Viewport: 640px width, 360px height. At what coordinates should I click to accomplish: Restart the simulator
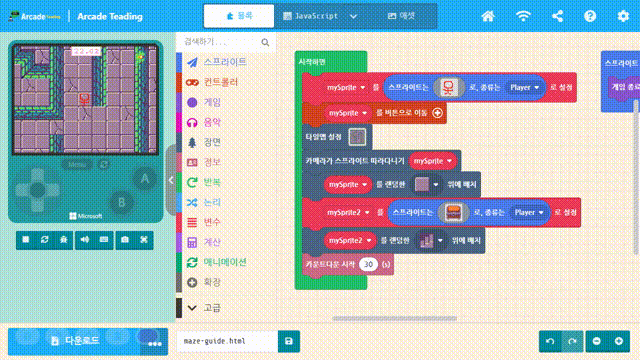(44, 240)
